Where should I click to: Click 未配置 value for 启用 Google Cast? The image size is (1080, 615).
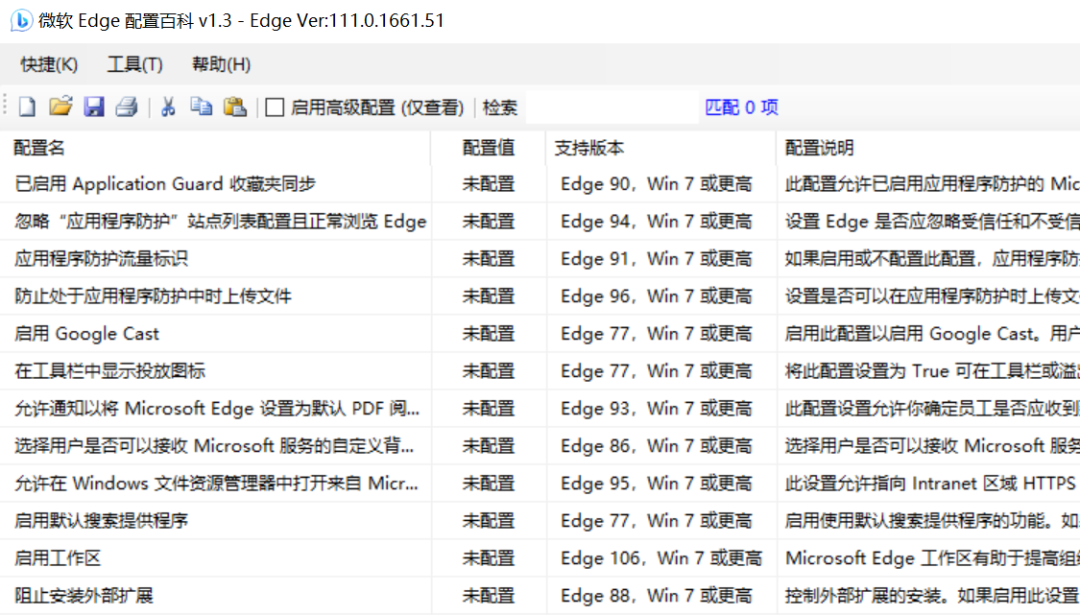pos(488,333)
